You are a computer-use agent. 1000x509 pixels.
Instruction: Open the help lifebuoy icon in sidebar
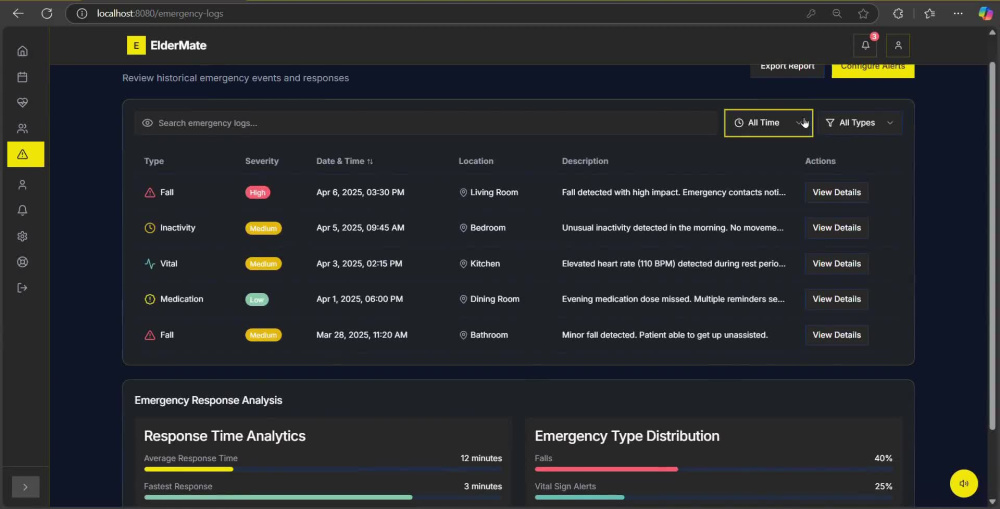click(x=22, y=262)
